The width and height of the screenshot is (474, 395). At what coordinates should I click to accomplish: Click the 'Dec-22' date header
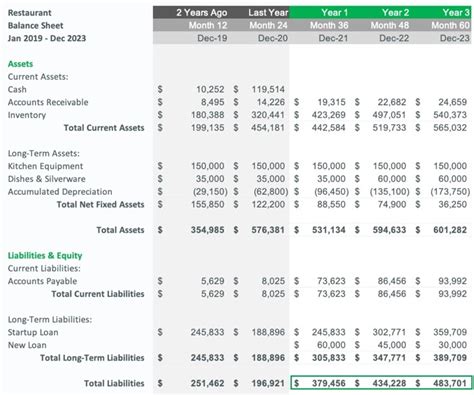click(x=394, y=38)
